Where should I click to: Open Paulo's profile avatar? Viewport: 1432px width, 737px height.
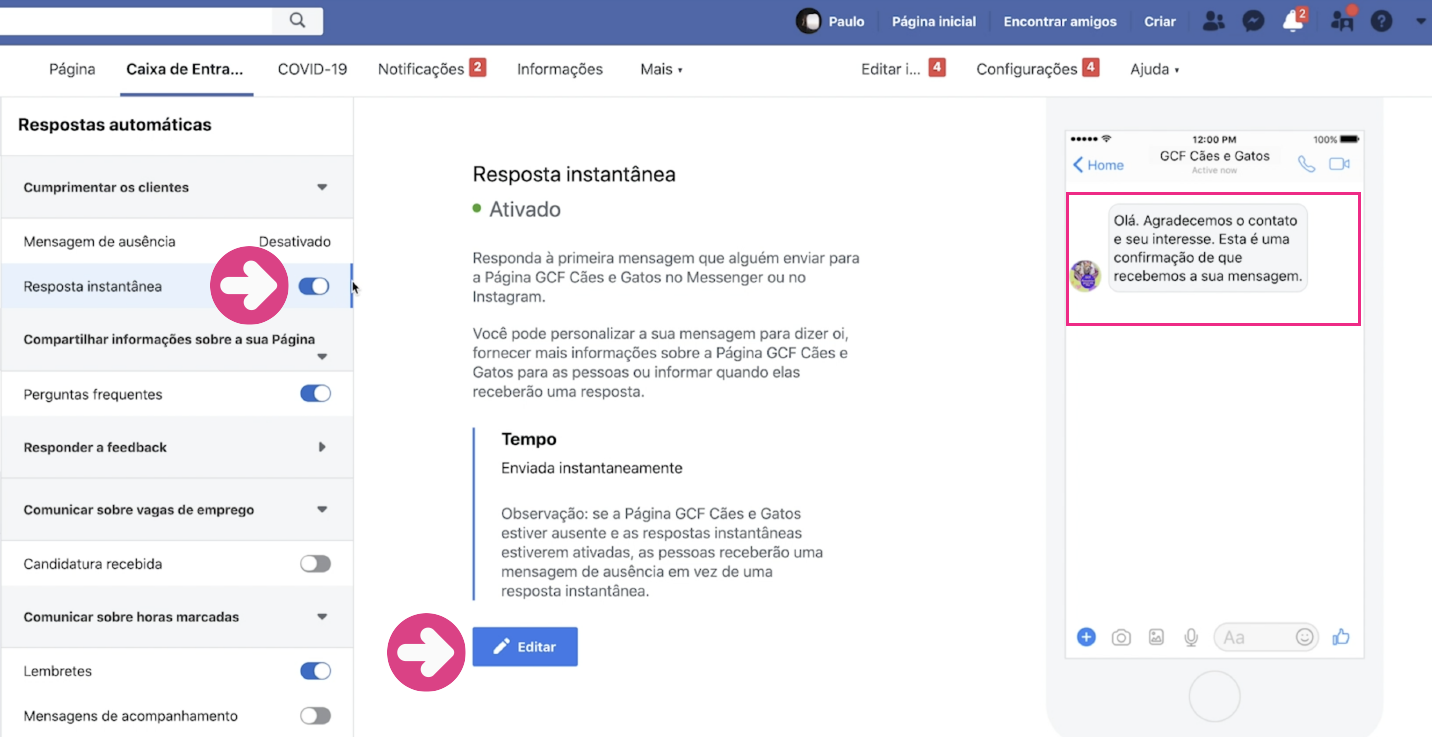[808, 21]
